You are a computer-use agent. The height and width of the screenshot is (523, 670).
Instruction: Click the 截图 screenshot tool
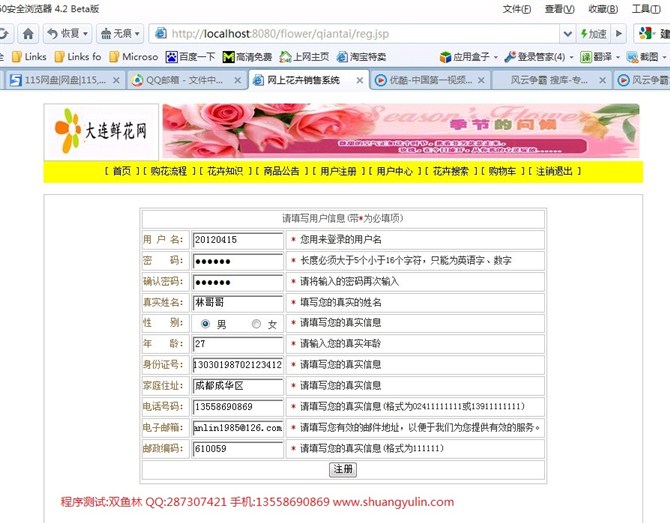pyautogui.click(x=642, y=57)
